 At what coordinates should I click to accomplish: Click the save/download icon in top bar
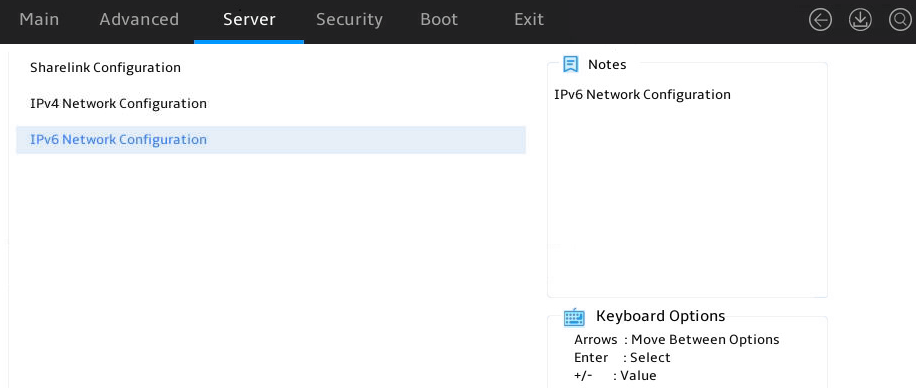pyautogui.click(x=860, y=20)
